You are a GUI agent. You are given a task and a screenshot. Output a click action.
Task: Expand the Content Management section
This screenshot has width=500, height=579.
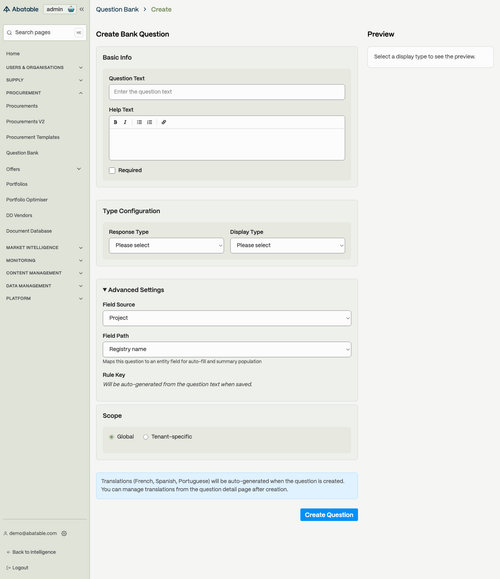coord(44,273)
